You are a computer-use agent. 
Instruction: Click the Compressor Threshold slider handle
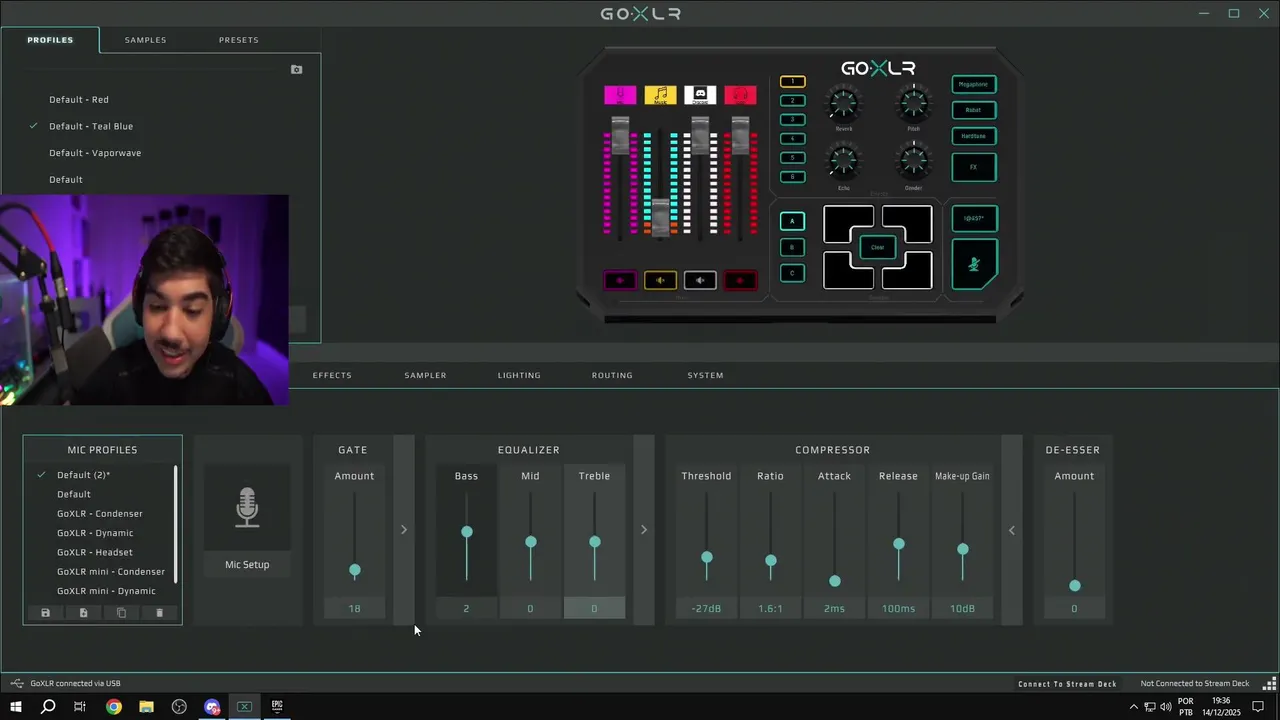[707, 557]
